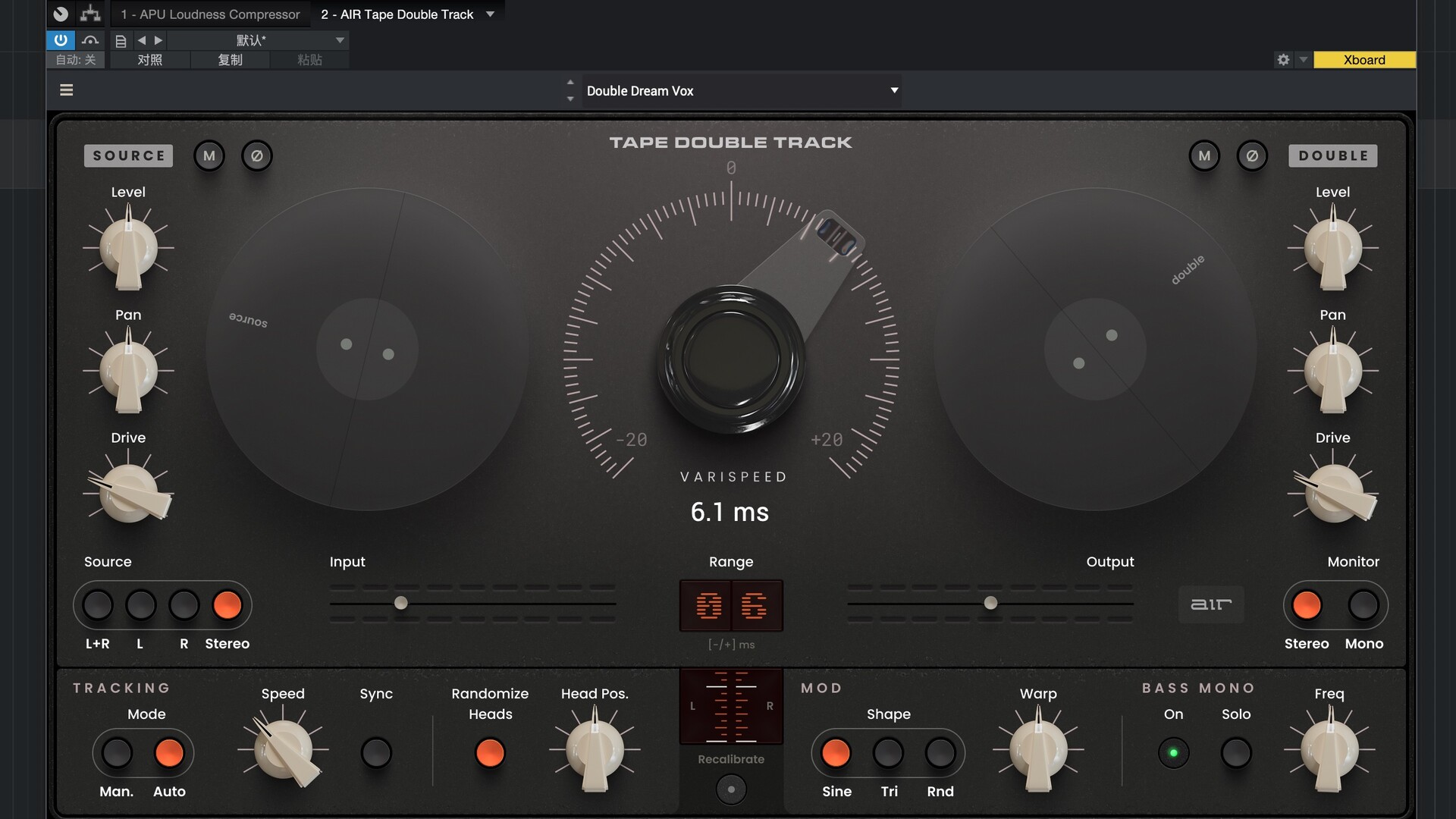Mute the Double channel with M button

1204,156
